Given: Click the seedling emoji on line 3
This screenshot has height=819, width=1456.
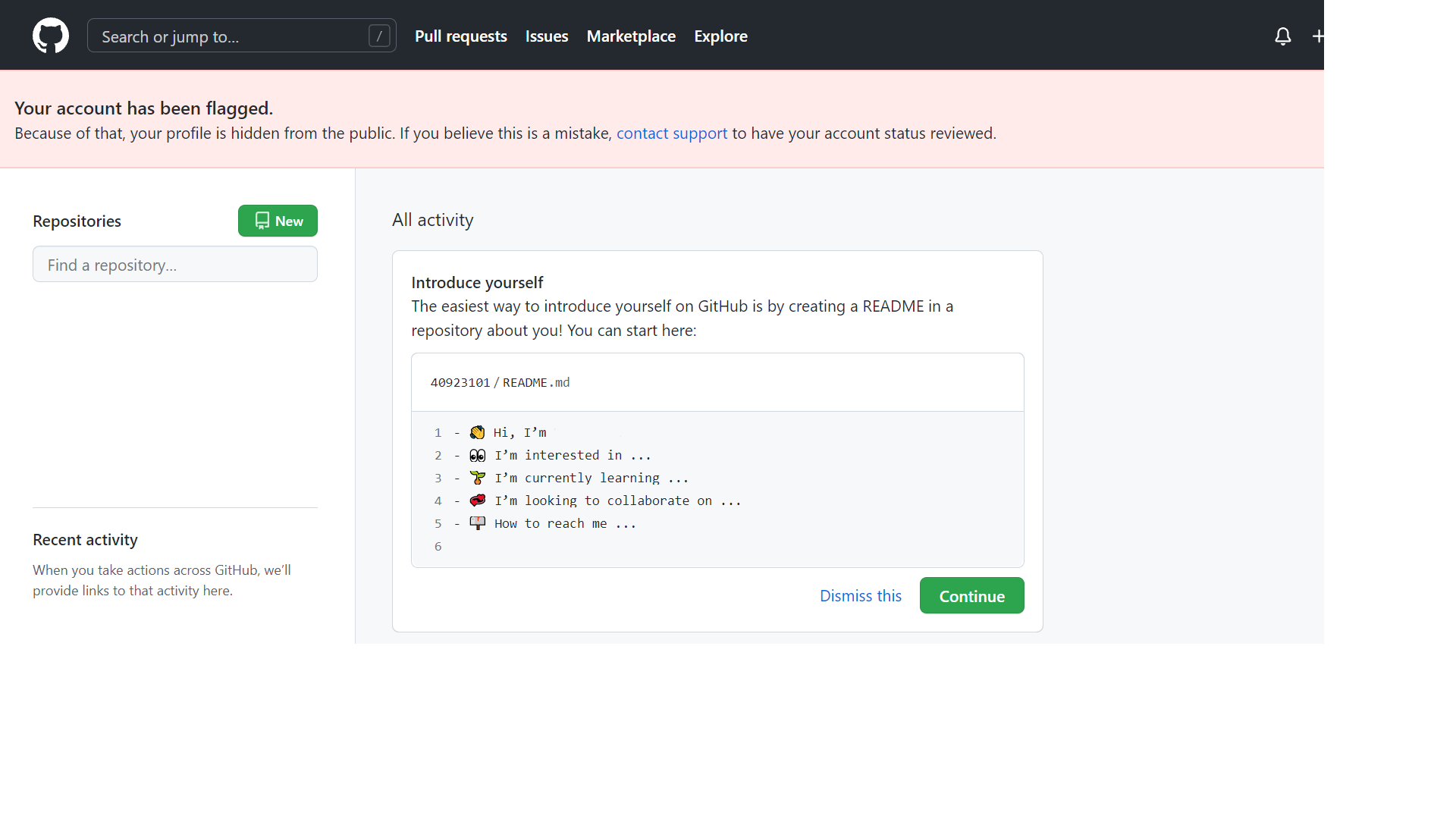Looking at the screenshot, I should pyautogui.click(x=477, y=478).
